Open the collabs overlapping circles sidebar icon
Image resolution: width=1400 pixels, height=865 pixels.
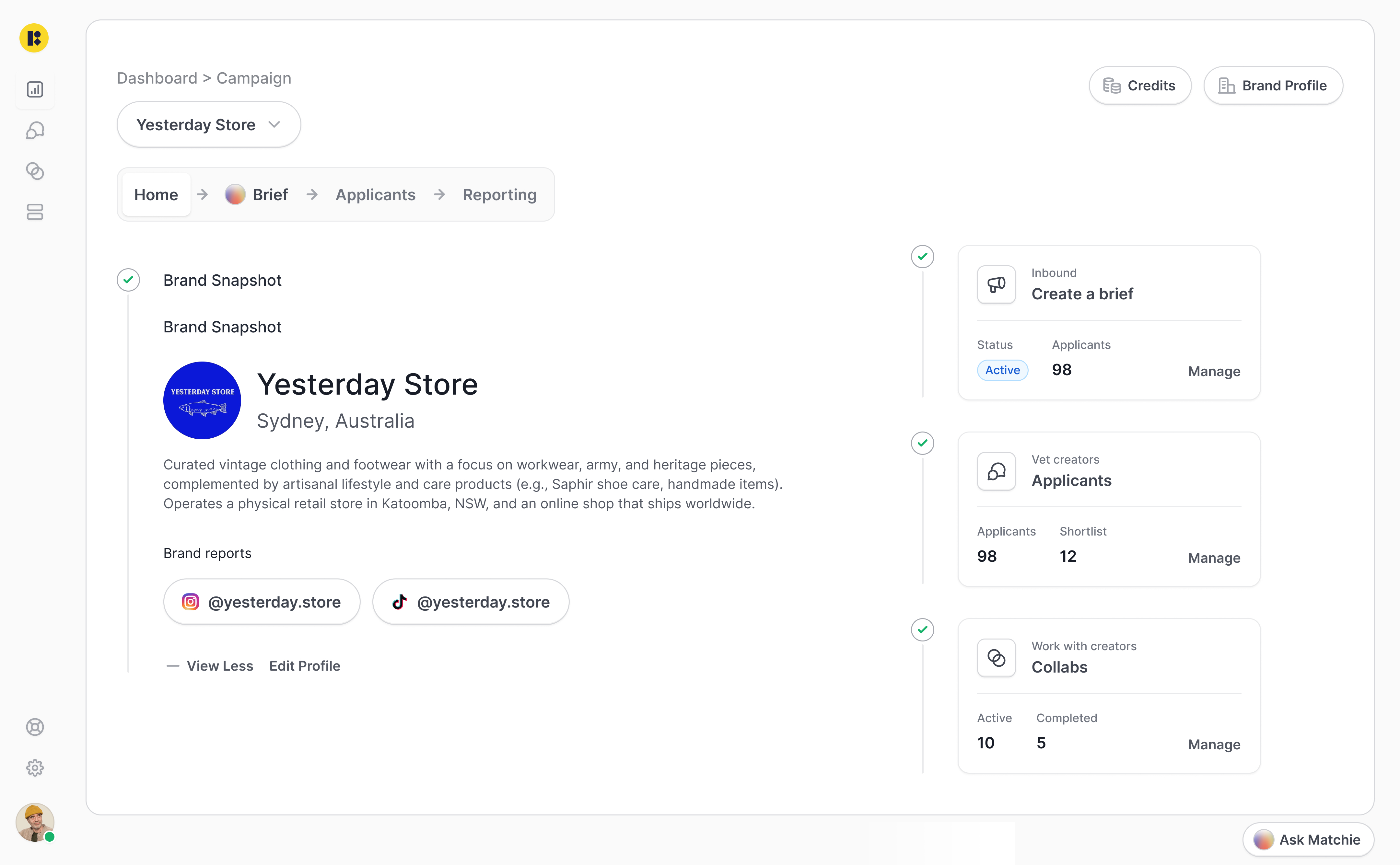(35, 171)
